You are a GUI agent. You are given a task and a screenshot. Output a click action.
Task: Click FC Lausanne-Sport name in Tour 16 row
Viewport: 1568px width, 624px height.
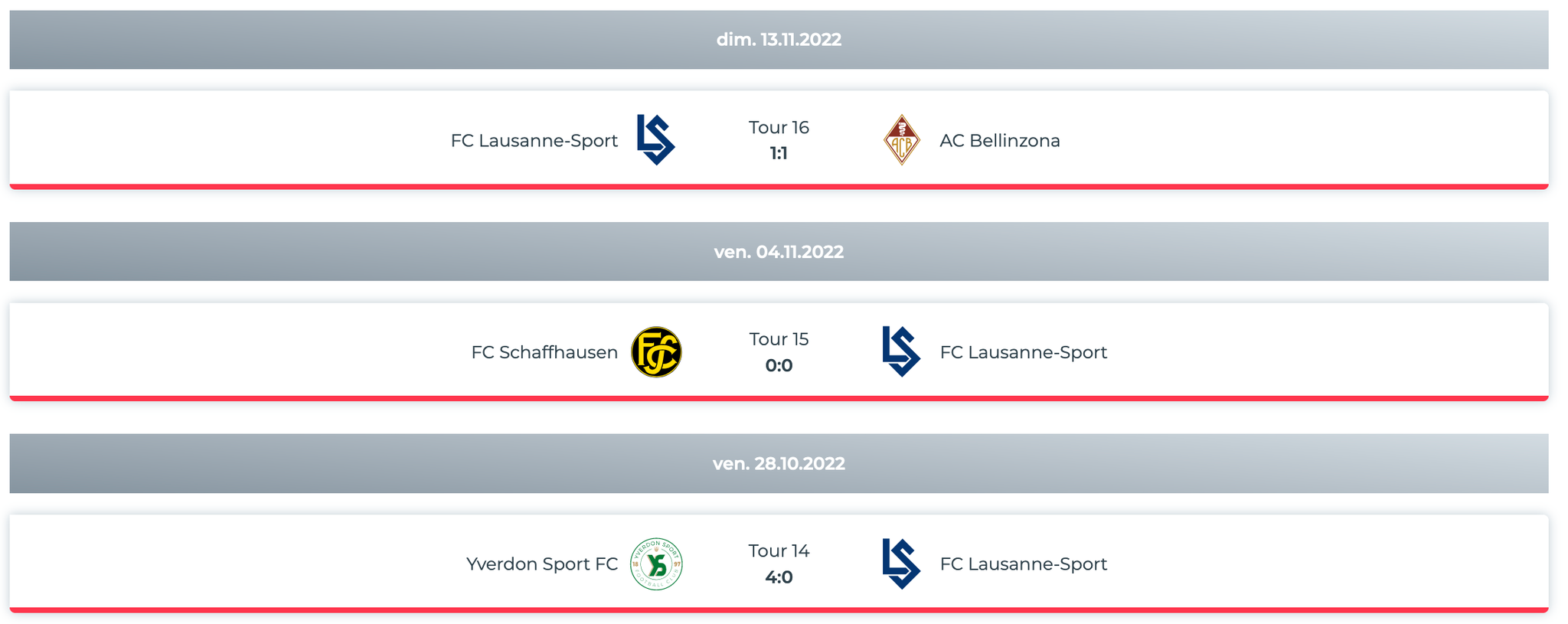534,141
